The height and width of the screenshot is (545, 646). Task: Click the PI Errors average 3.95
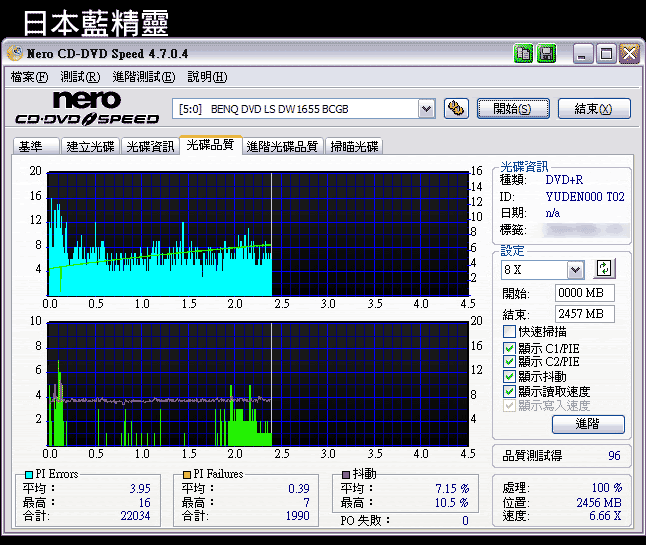[140, 489]
